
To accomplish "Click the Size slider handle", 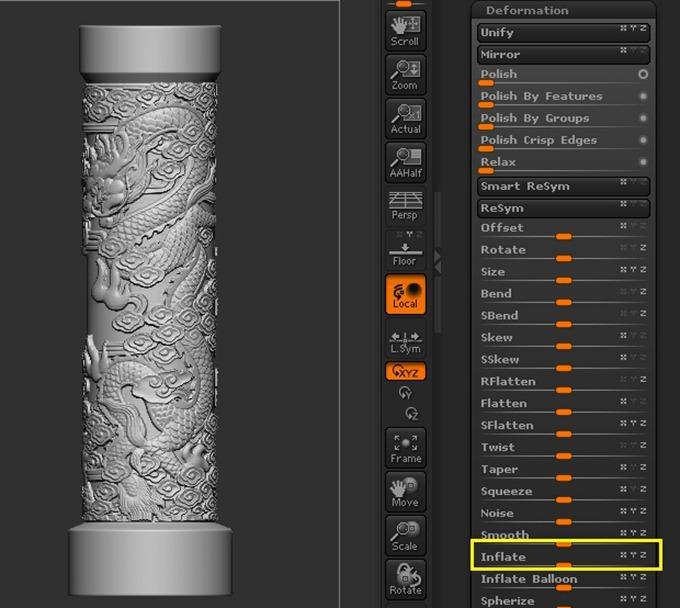I will (x=564, y=281).
